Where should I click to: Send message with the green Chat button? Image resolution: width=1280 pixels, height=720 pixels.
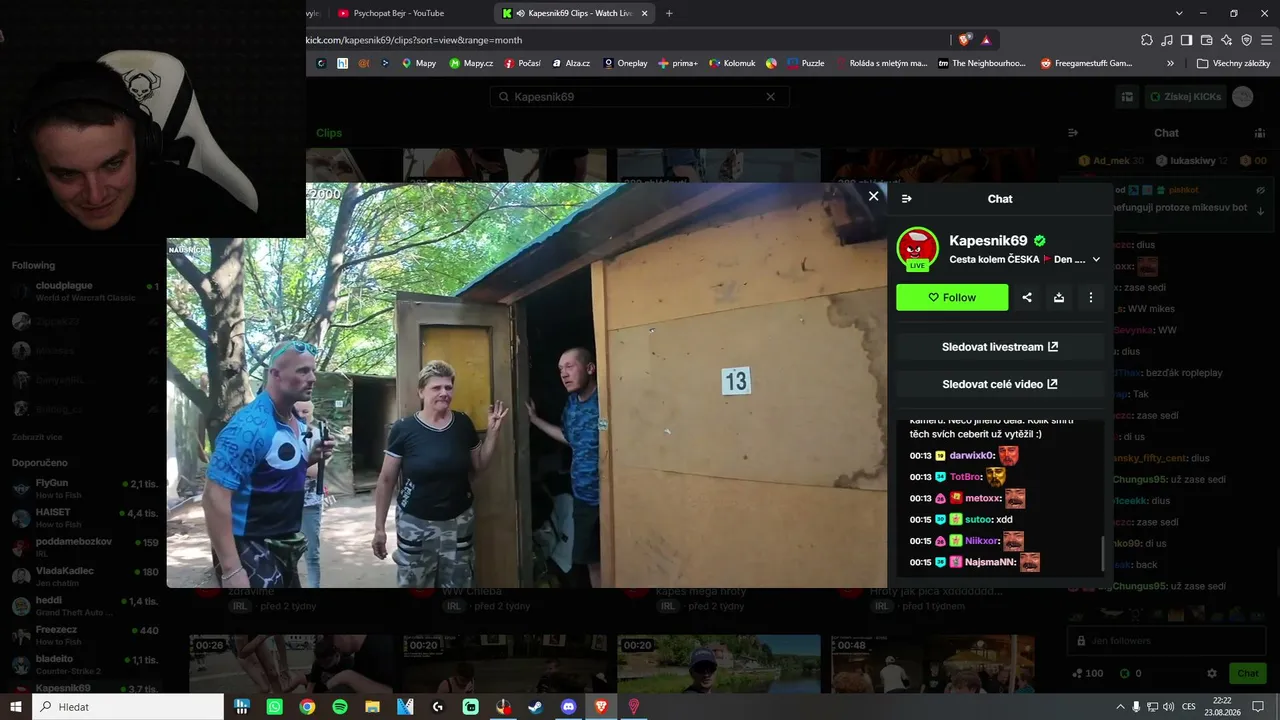click(x=1248, y=674)
